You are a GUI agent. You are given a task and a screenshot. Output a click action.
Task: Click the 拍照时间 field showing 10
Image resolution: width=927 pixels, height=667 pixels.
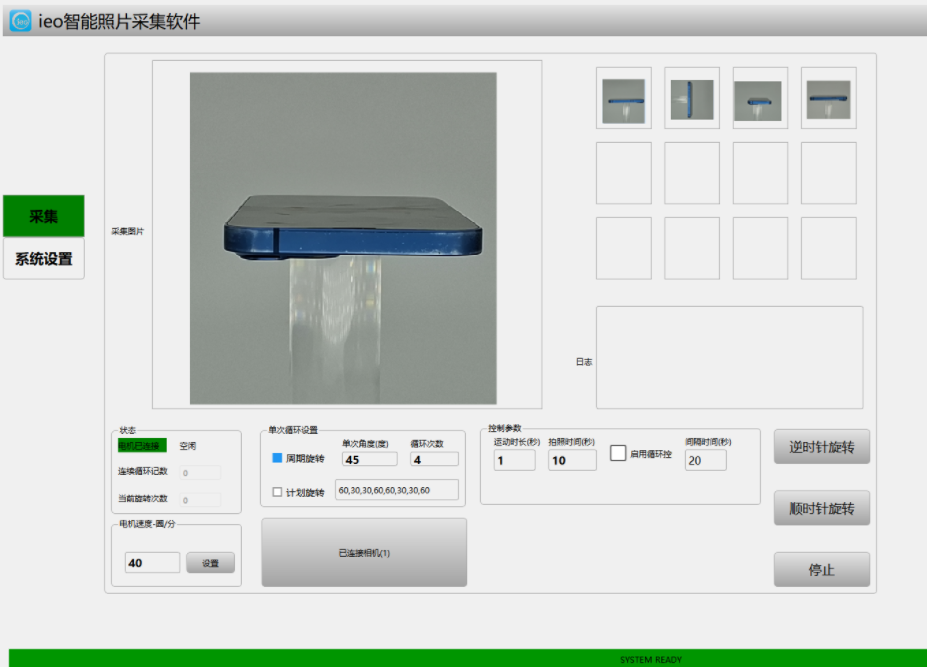click(x=572, y=460)
